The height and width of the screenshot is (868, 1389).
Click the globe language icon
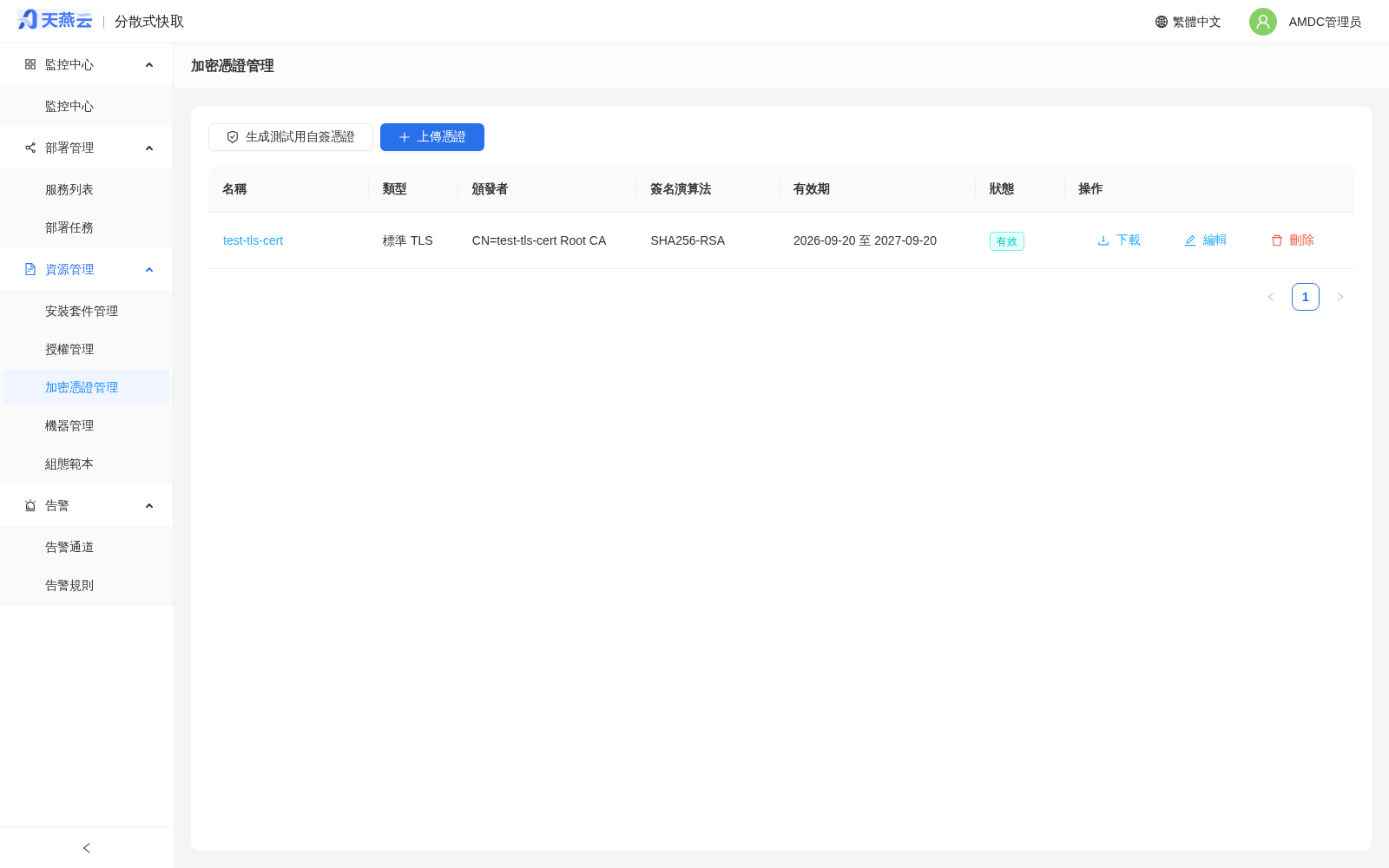[1162, 22]
